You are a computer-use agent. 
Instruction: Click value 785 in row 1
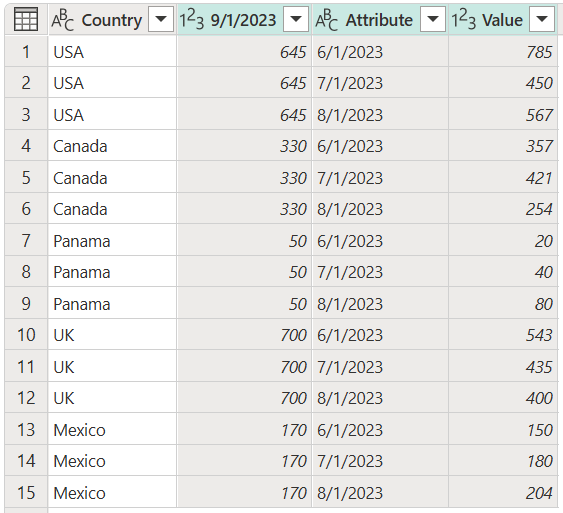(503, 52)
